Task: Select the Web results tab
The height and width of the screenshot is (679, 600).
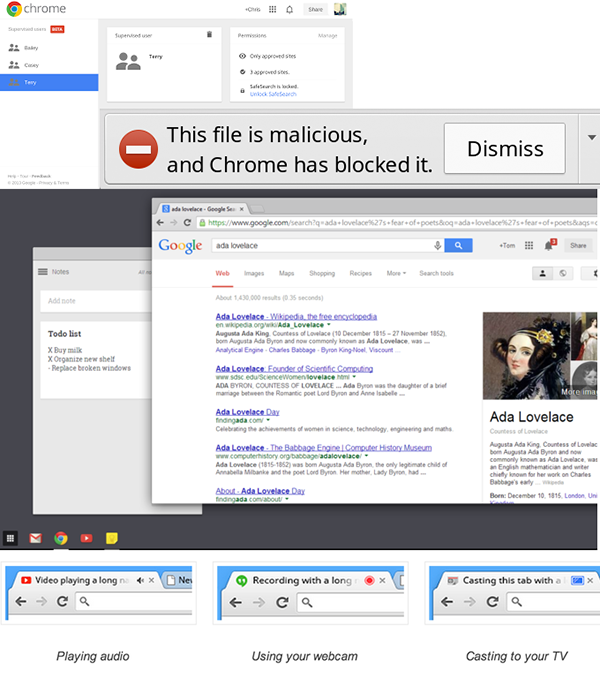Action: pyautogui.click(x=223, y=273)
